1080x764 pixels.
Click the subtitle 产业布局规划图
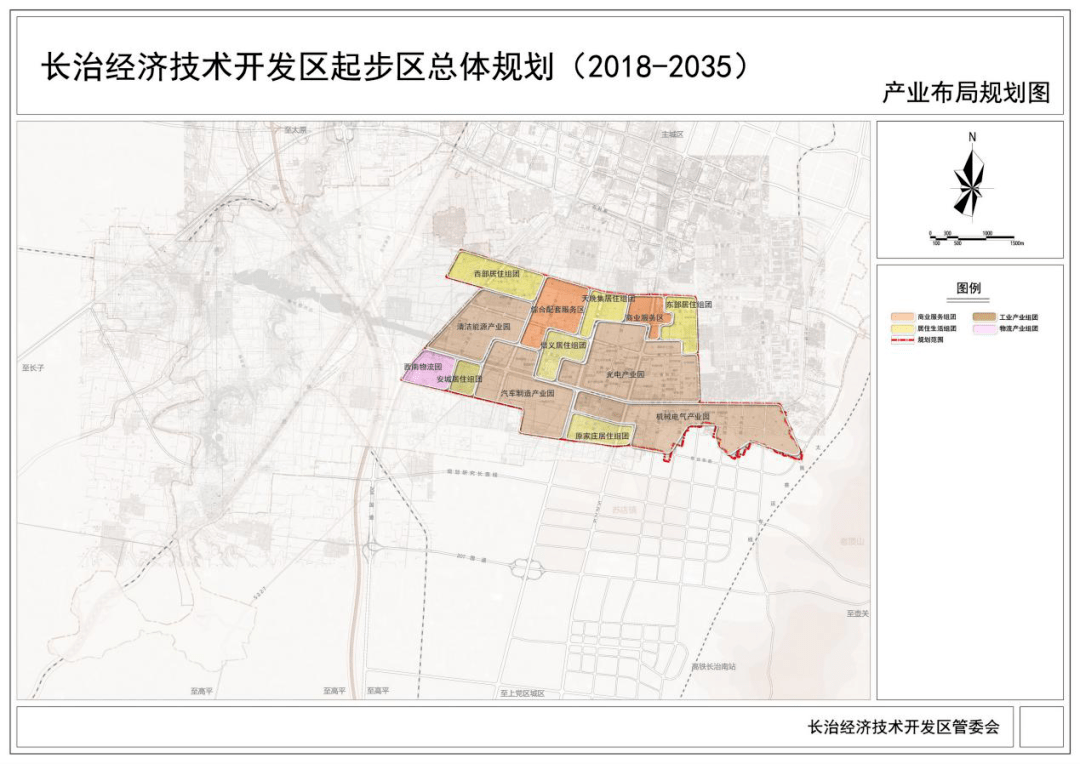[966, 92]
